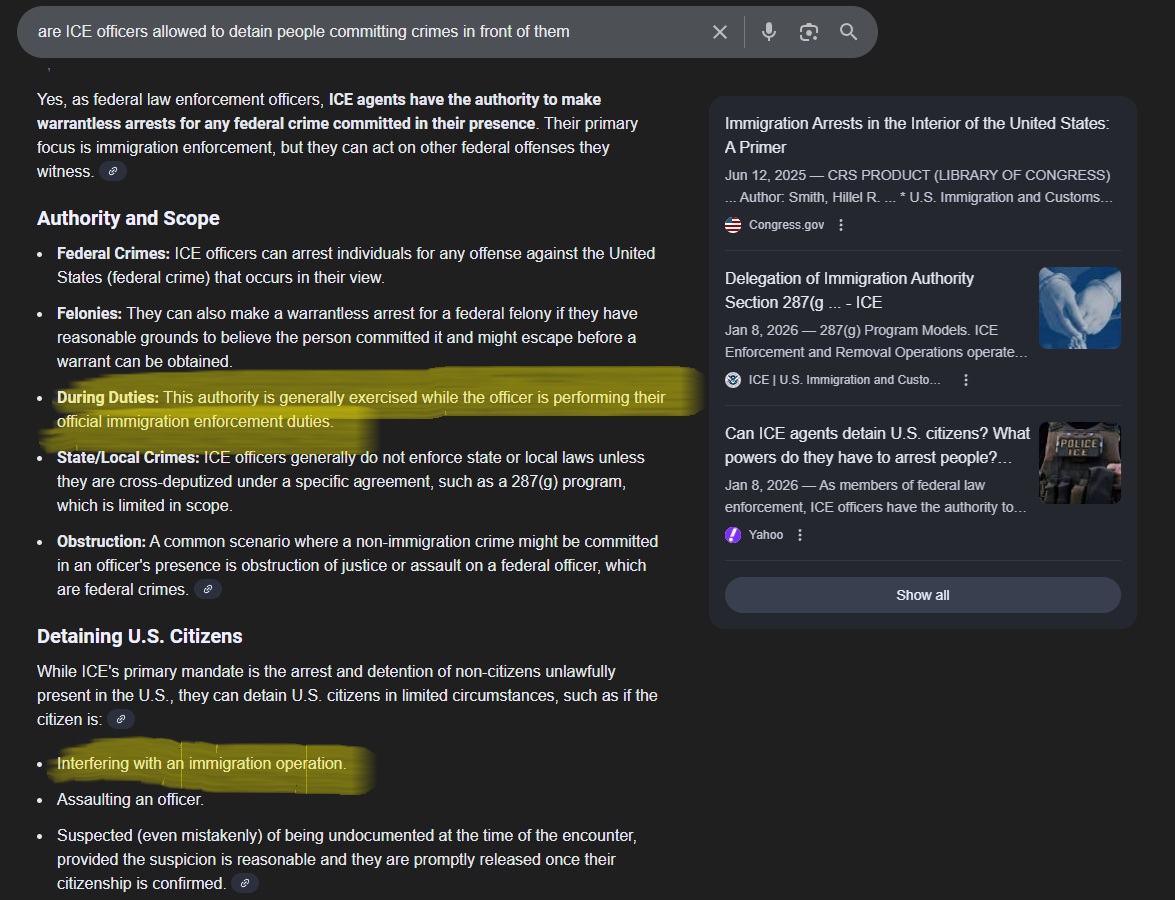Open more options for the ICE result
This screenshot has width=1175, height=900.
tap(966, 380)
